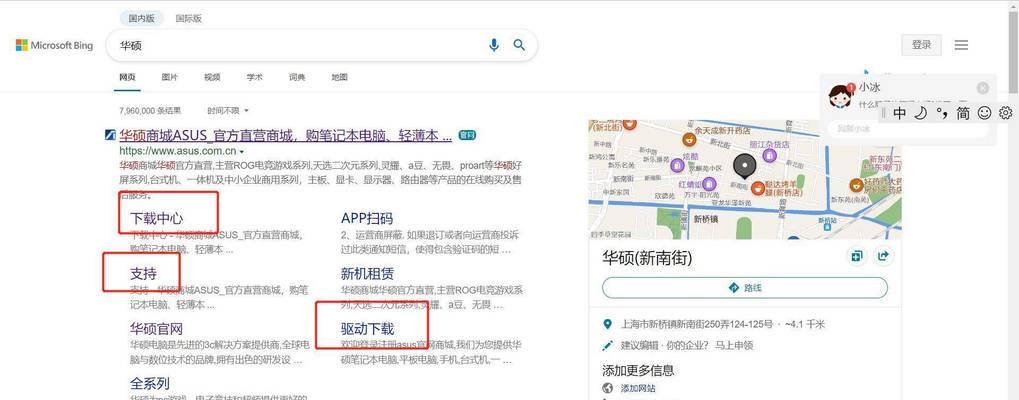Click 马上申领 claim business link
This screenshot has height=400, width=1019.
(x=732, y=345)
